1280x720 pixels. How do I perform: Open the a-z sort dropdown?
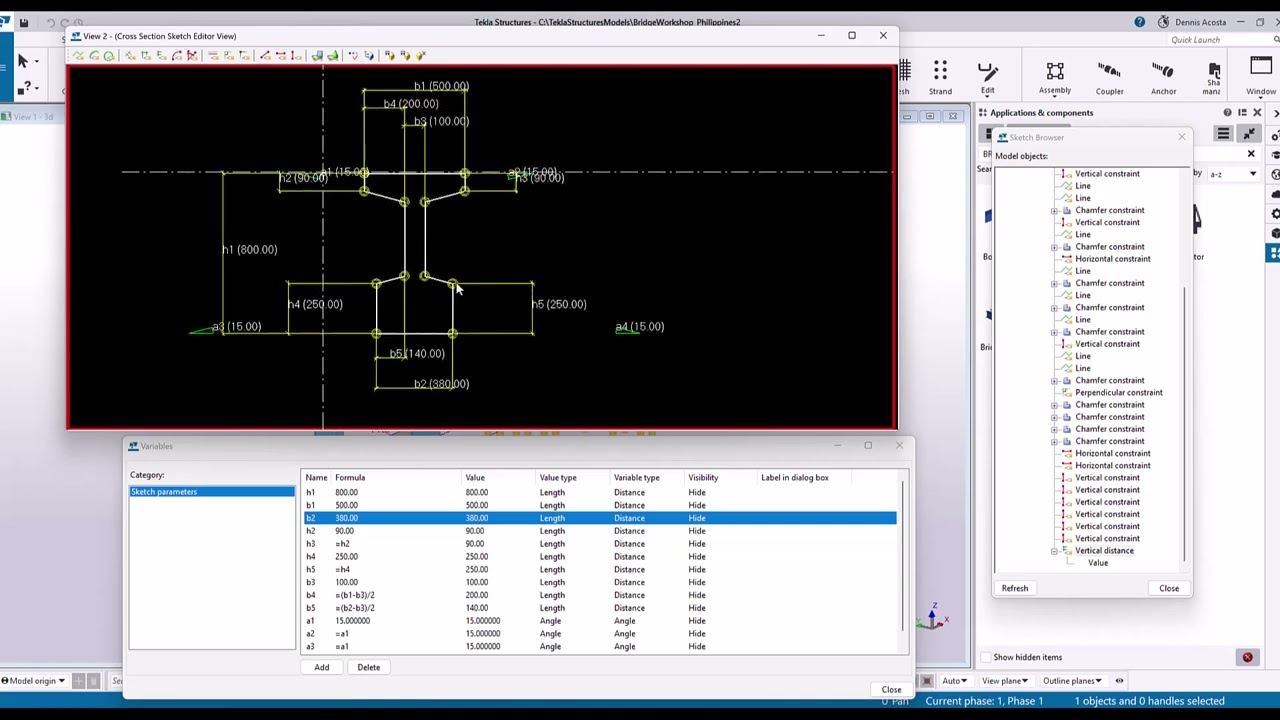pos(1233,174)
